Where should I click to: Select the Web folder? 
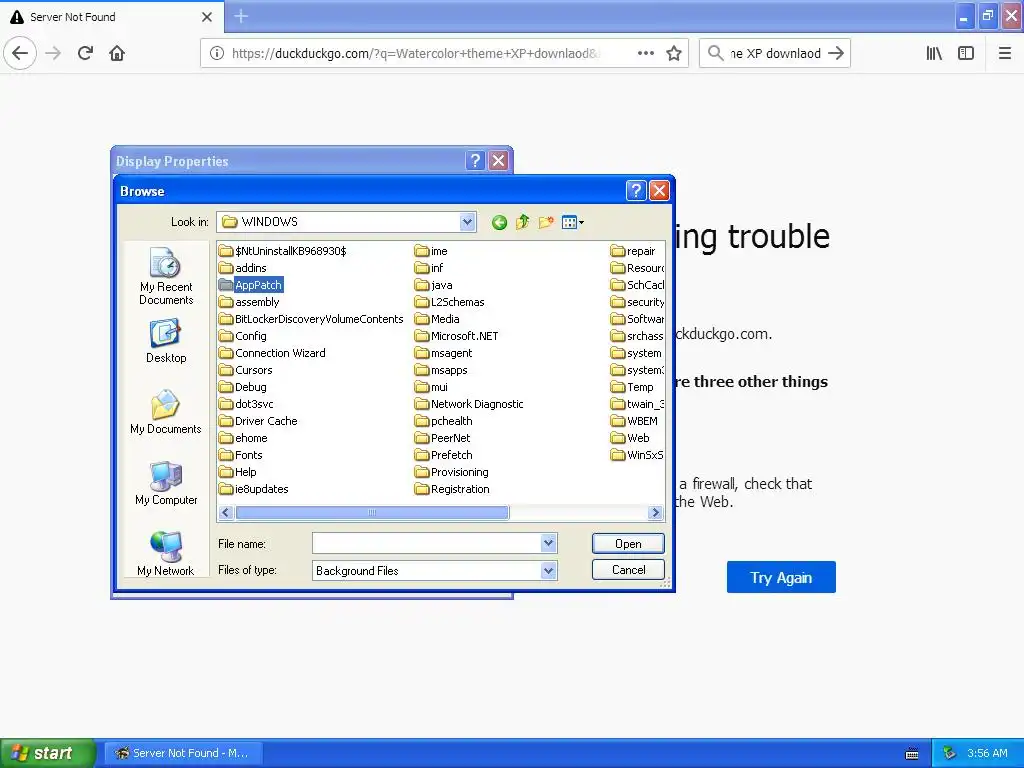[630, 438]
